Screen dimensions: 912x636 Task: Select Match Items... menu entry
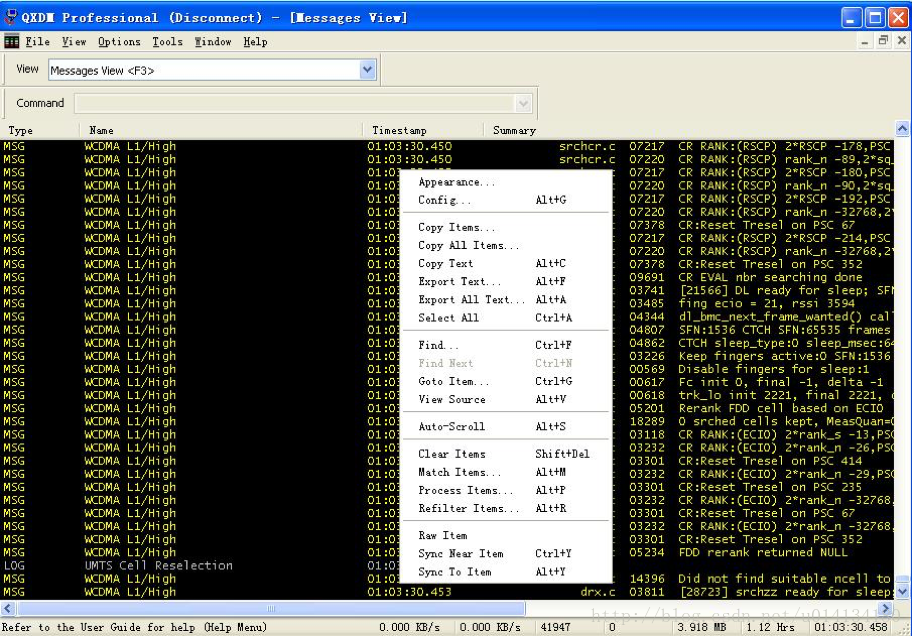pyautogui.click(x=506, y=472)
